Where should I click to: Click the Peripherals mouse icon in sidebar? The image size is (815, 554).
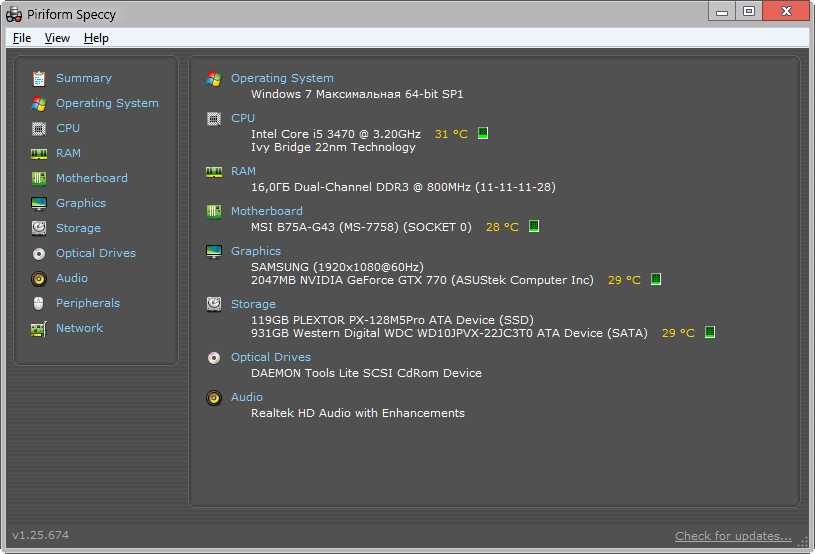pyautogui.click(x=38, y=304)
